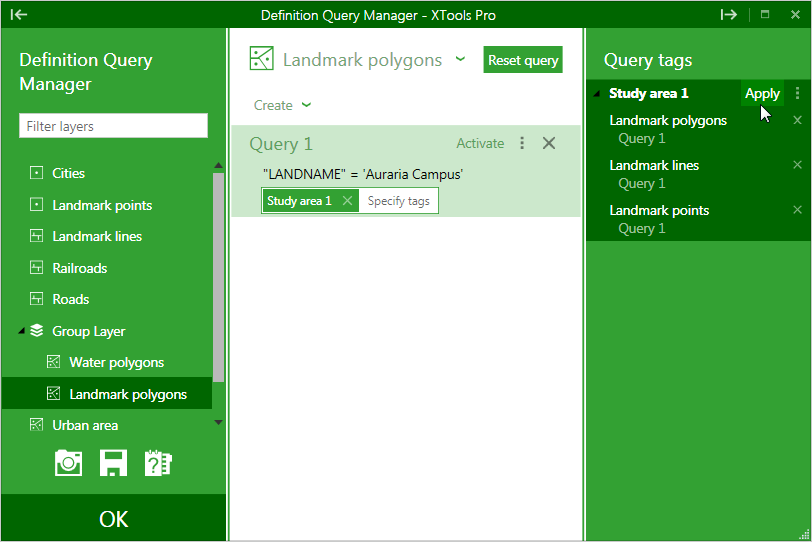Screen dimensions: 812x542
Task: Click the Cities layer point icon
Action: pyautogui.click(x=36, y=173)
